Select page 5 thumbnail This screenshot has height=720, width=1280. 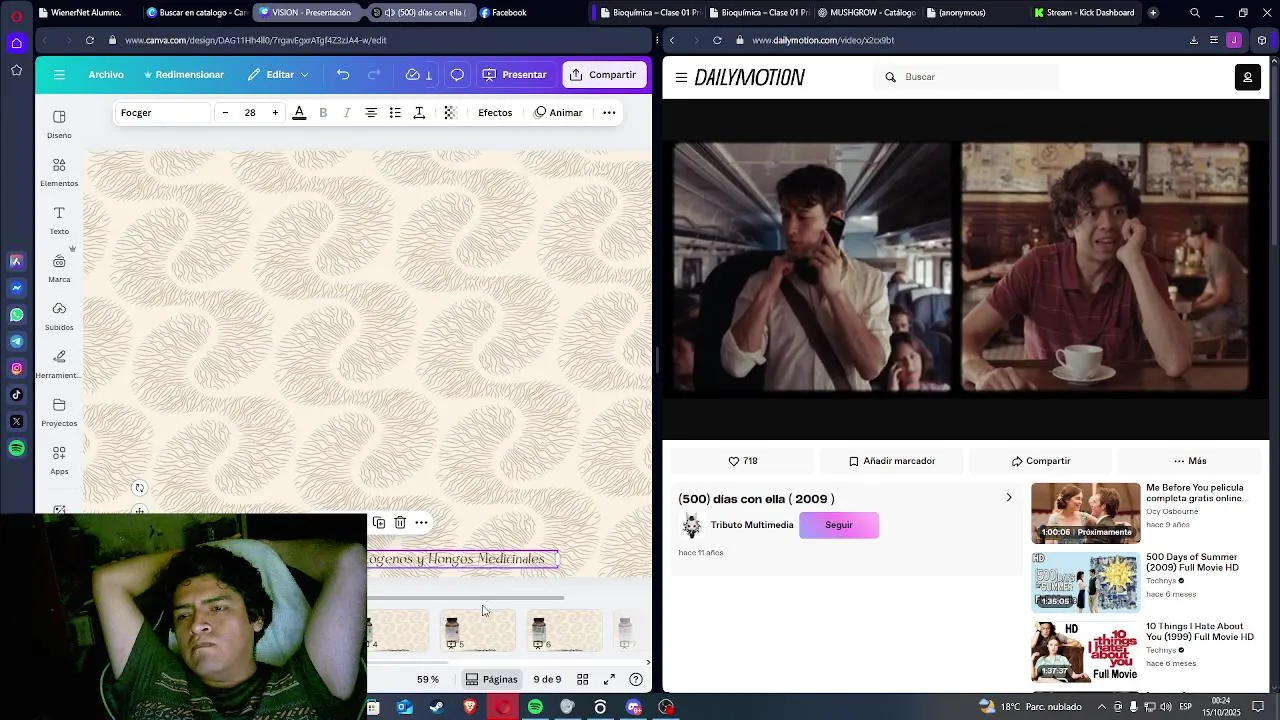click(478, 631)
